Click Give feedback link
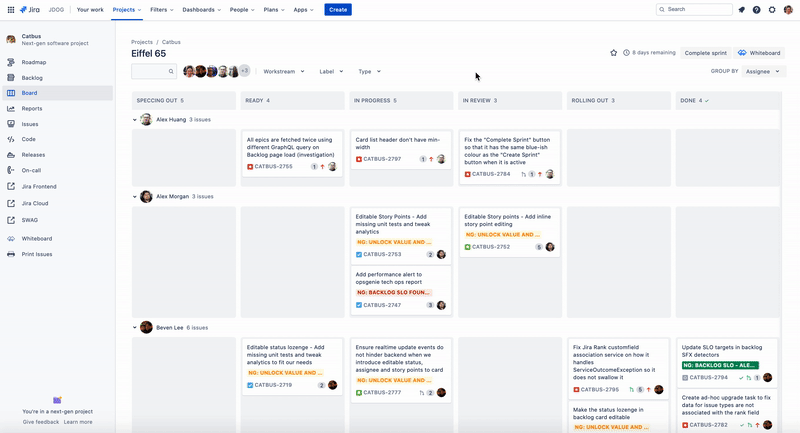This screenshot has width=800, height=433. (x=41, y=422)
